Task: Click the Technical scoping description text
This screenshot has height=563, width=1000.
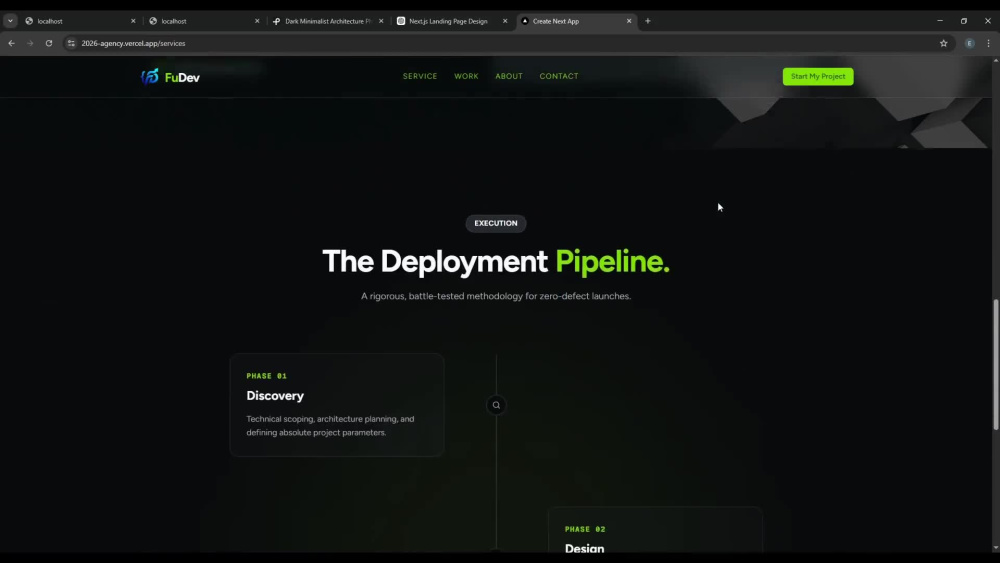Action: click(330, 426)
